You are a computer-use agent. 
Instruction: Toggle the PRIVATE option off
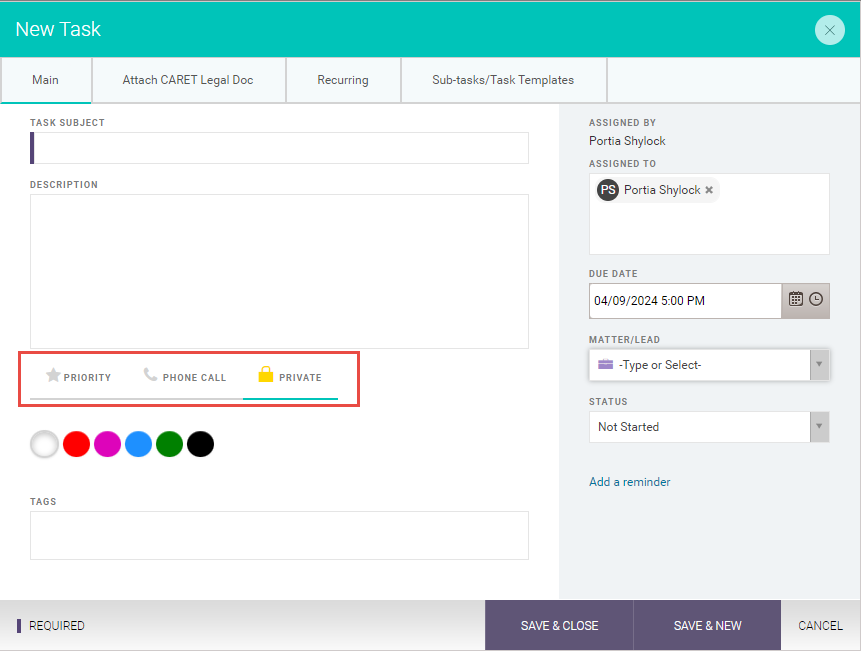(290, 377)
